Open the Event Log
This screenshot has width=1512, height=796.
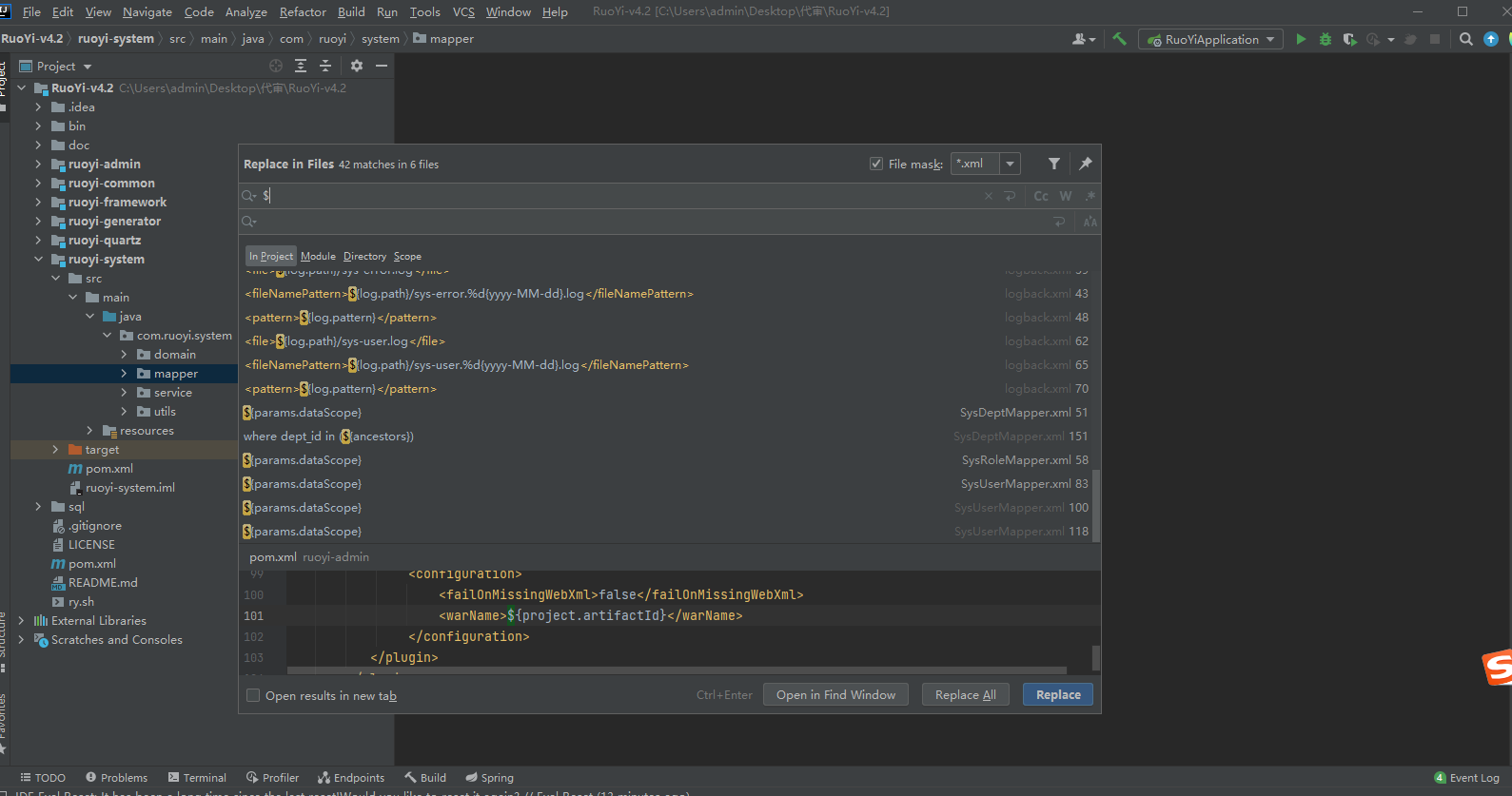click(1466, 778)
